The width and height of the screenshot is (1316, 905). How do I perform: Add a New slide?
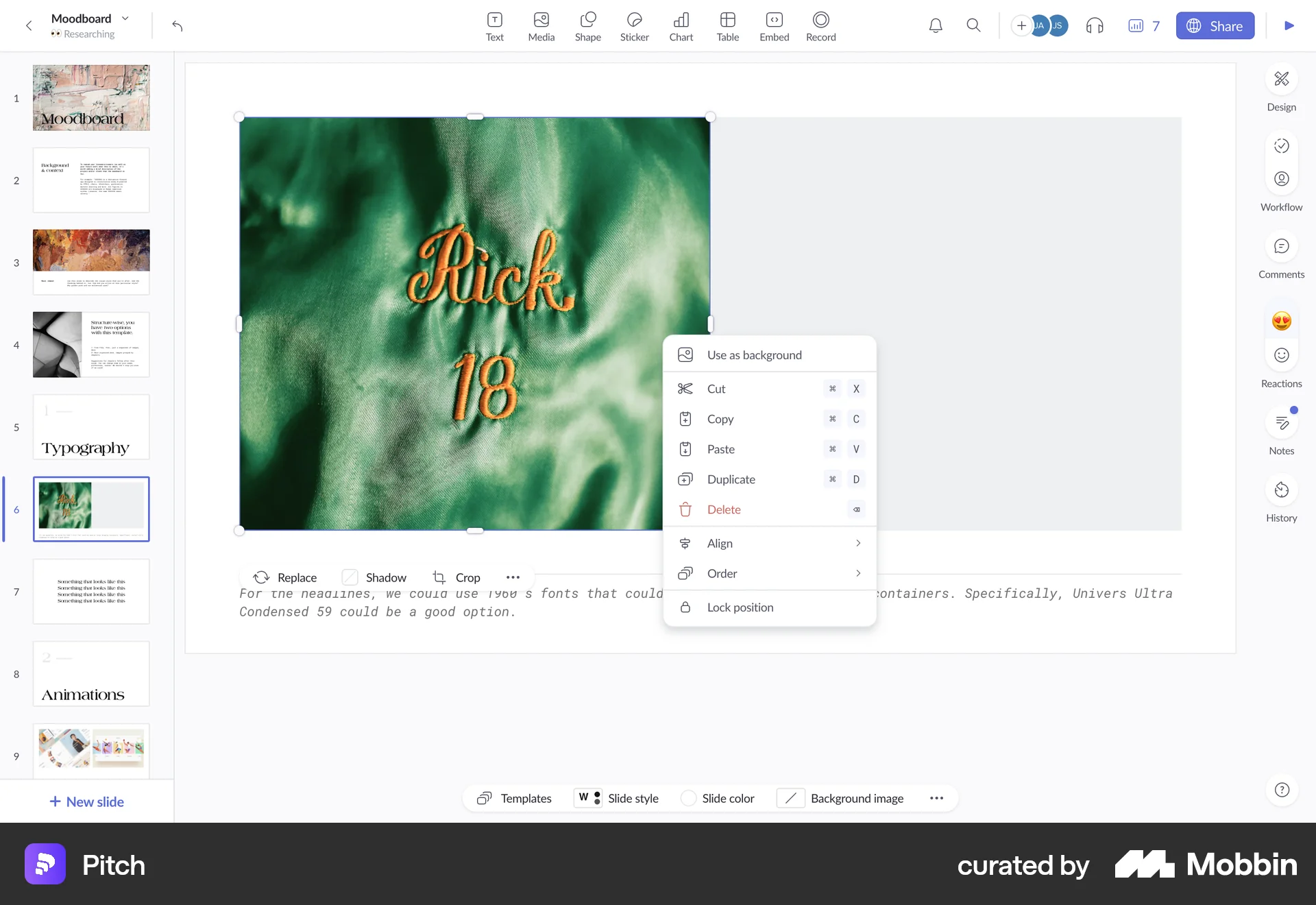tap(86, 801)
